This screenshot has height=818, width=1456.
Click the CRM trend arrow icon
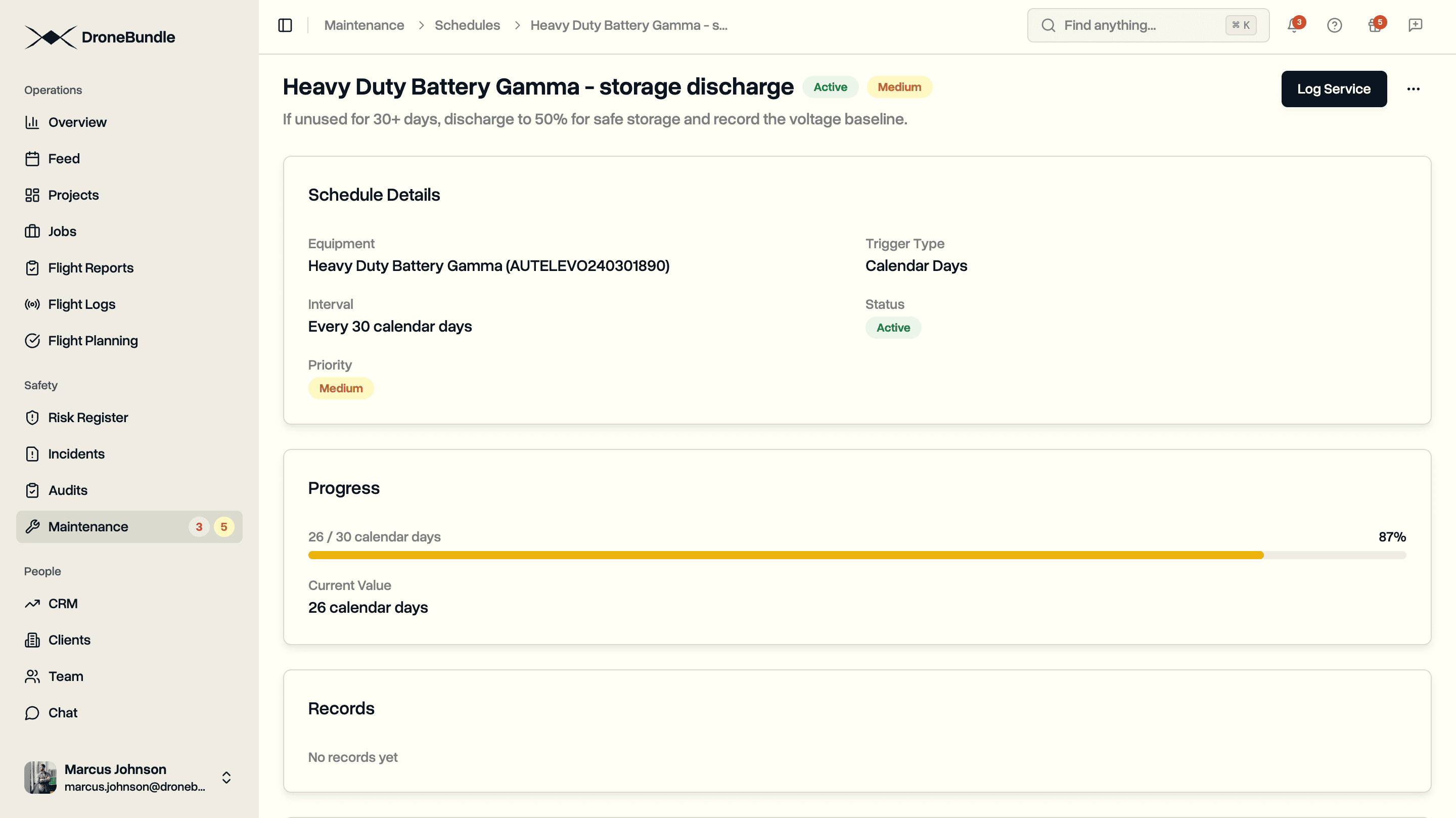coord(32,604)
